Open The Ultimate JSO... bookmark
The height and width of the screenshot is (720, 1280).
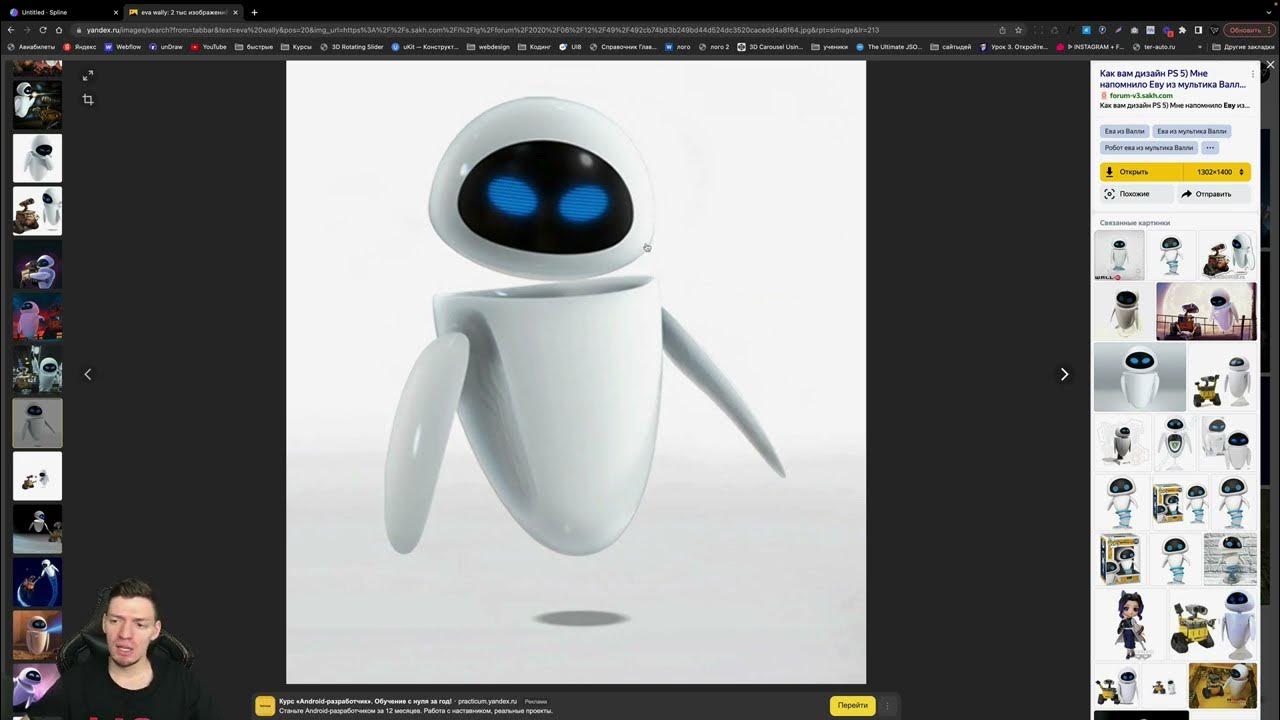tap(888, 47)
